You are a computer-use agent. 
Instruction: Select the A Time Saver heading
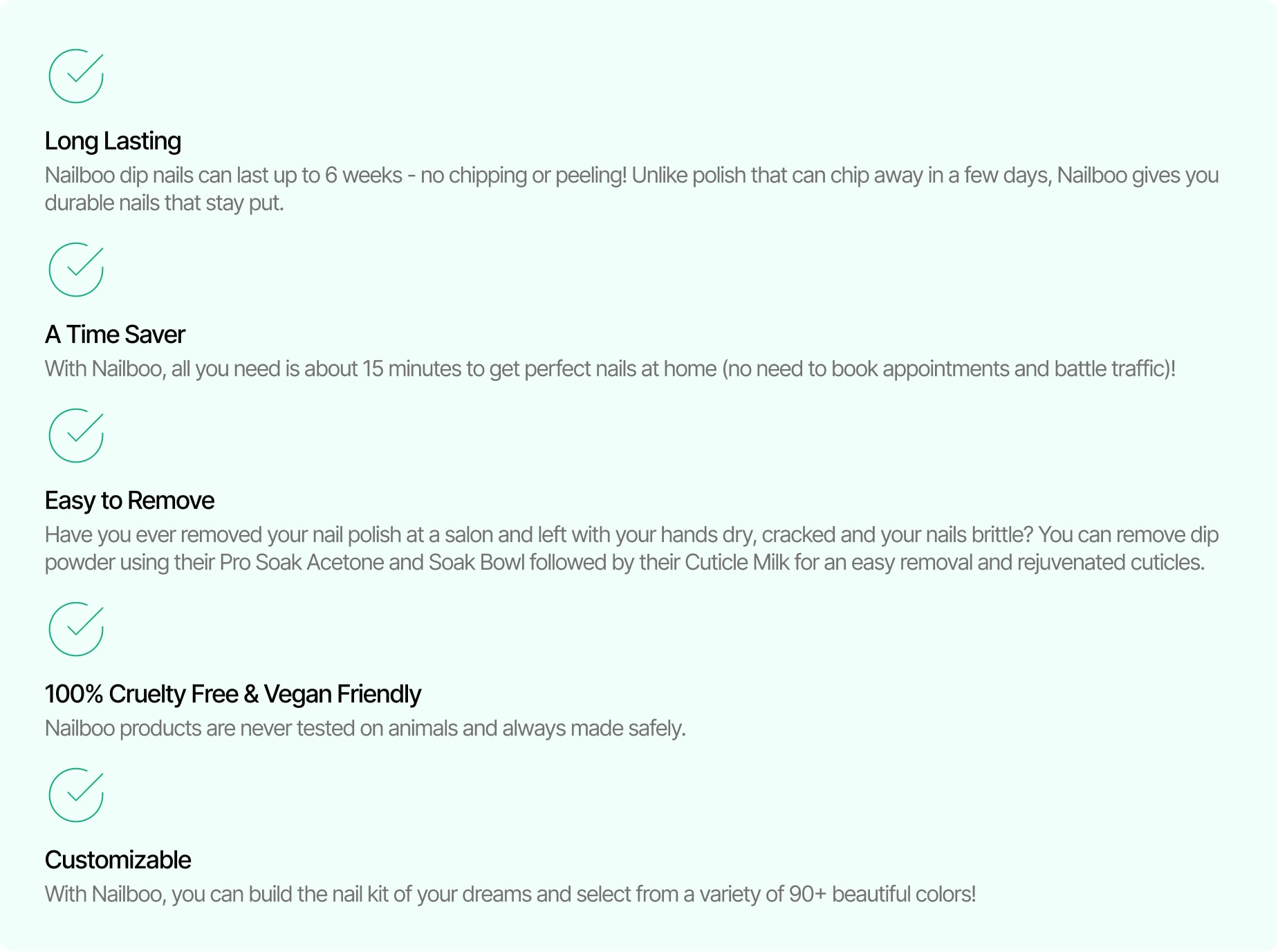[115, 335]
